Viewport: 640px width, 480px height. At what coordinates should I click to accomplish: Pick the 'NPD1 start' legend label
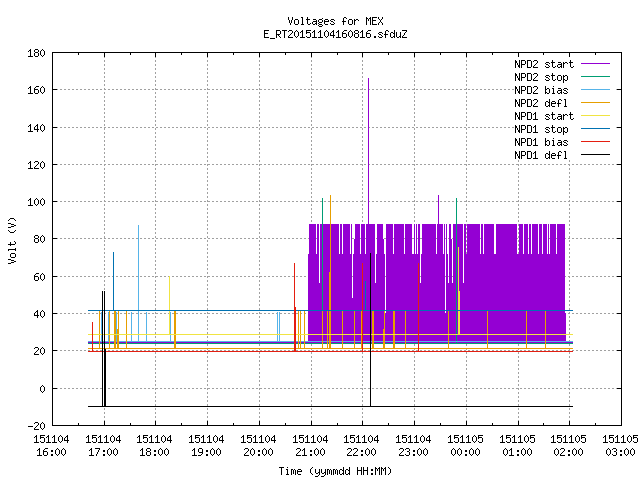(x=544, y=116)
